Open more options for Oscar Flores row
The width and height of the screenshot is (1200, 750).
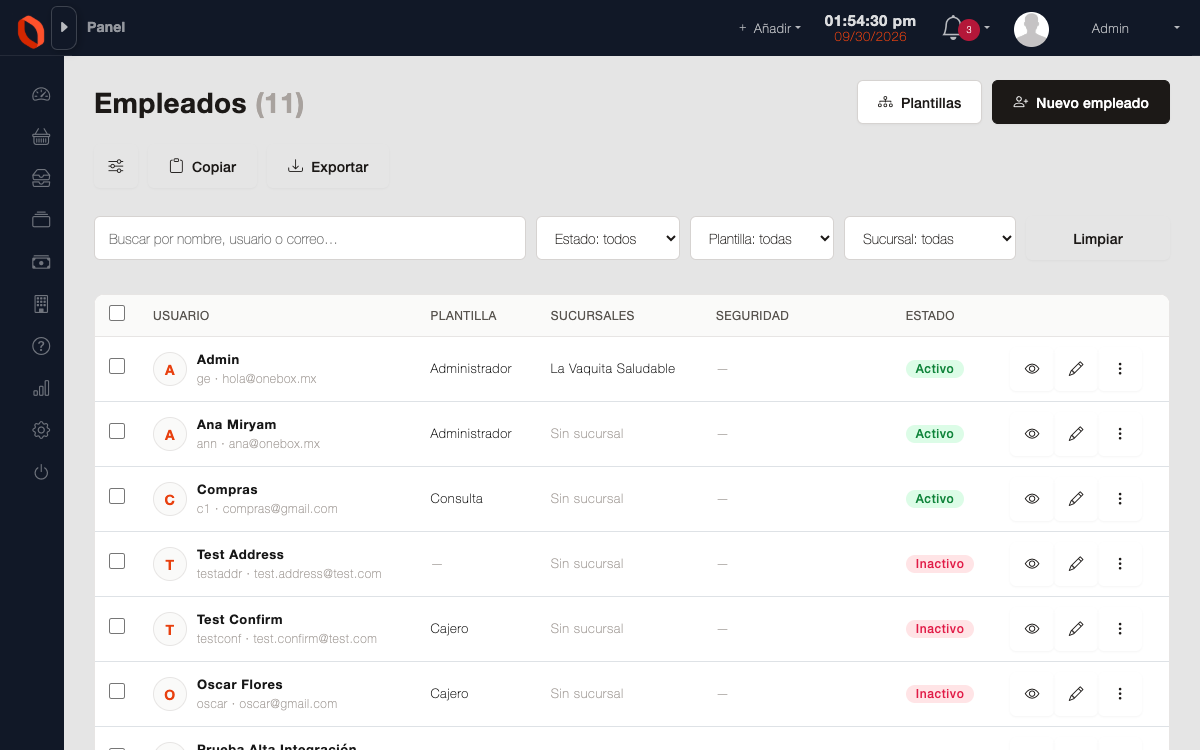click(x=1120, y=694)
